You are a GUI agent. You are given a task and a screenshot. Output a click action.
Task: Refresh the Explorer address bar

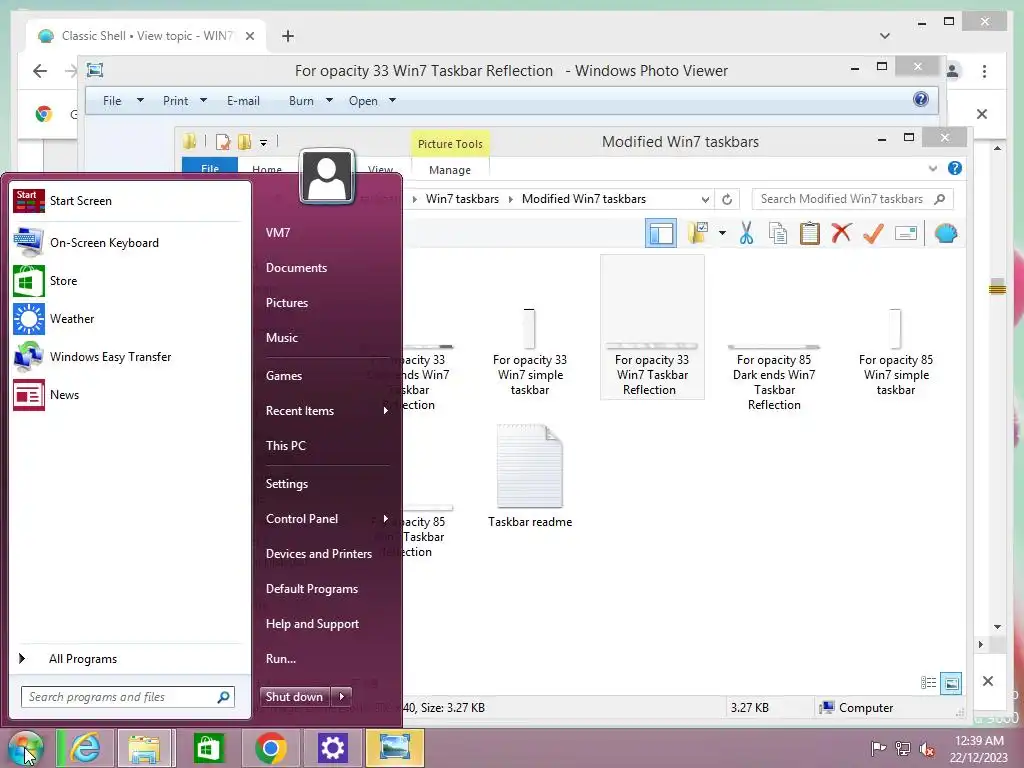point(727,199)
